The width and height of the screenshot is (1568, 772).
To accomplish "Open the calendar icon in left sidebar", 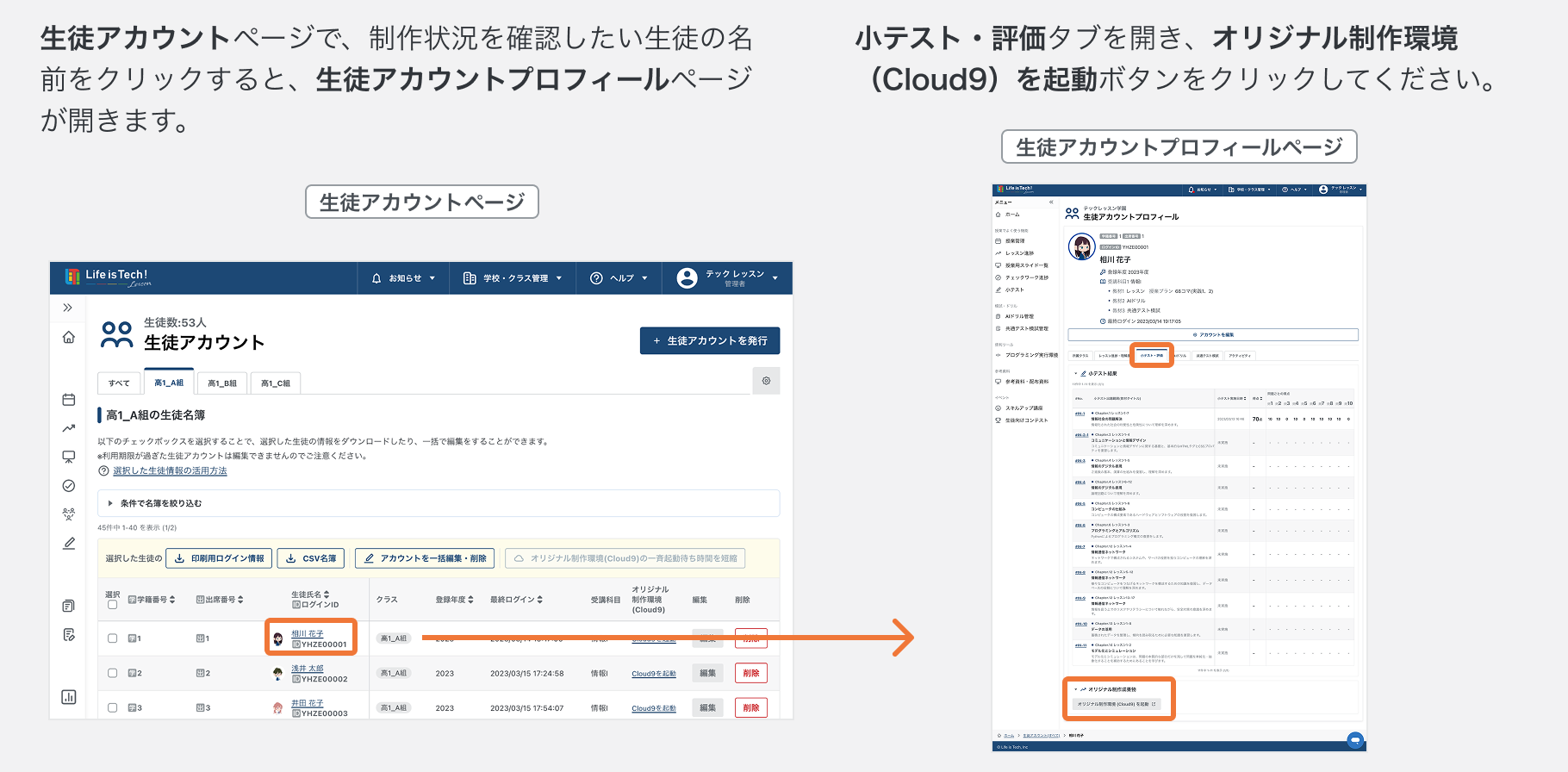I will (69, 400).
